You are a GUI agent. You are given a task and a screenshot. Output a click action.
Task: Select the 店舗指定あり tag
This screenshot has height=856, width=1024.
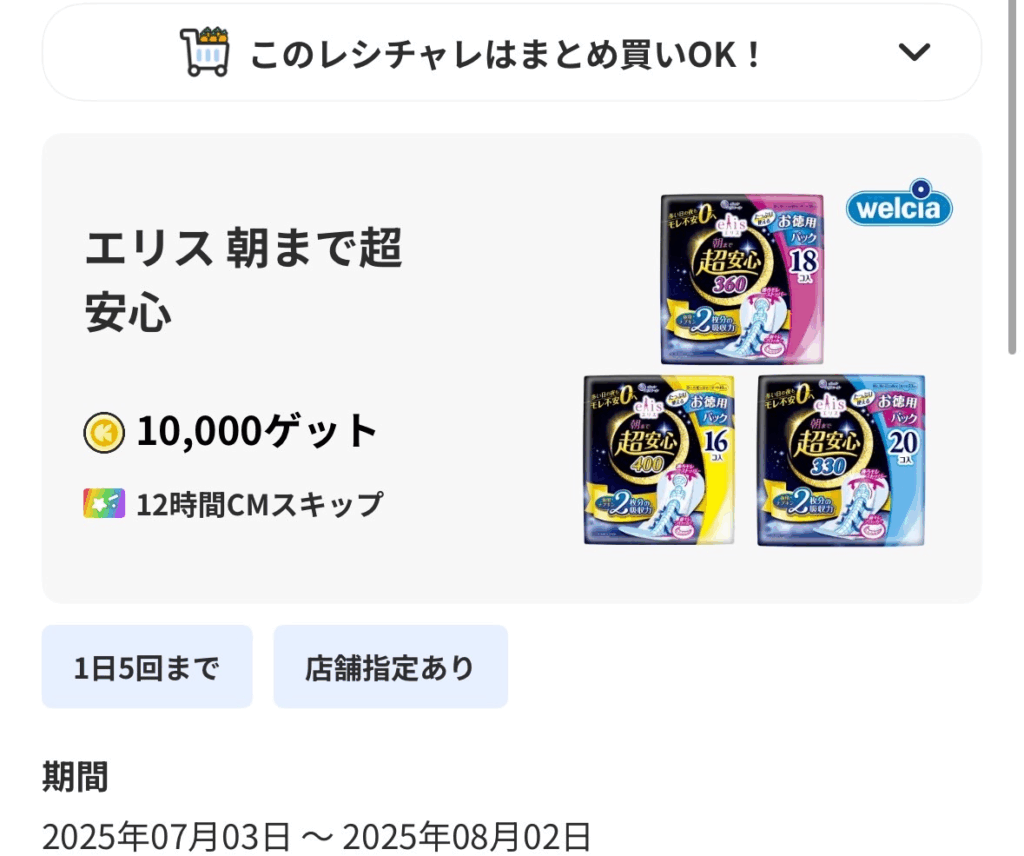[x=391, y=667]
